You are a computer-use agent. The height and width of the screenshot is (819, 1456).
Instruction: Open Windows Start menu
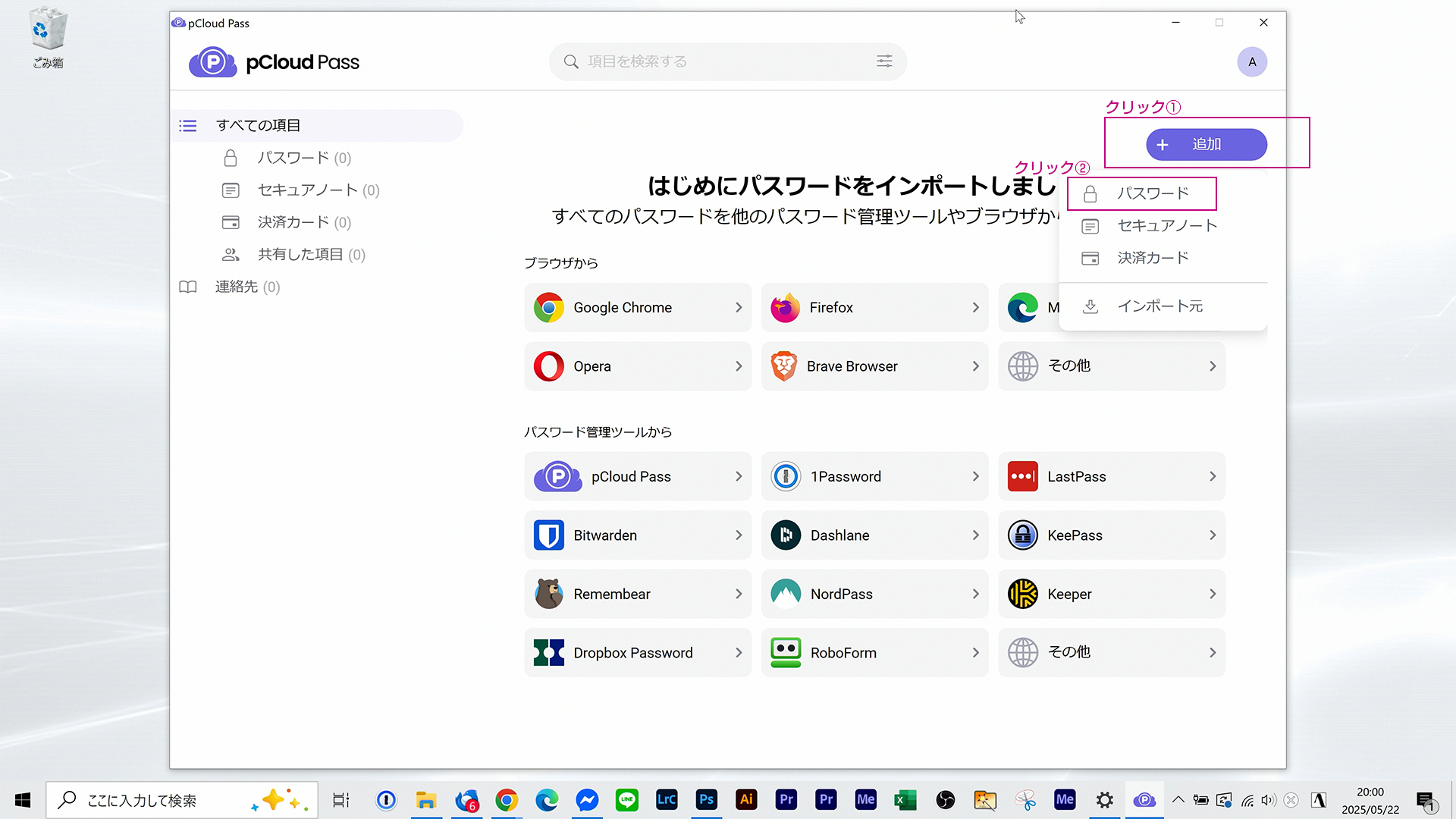point(23,800)
